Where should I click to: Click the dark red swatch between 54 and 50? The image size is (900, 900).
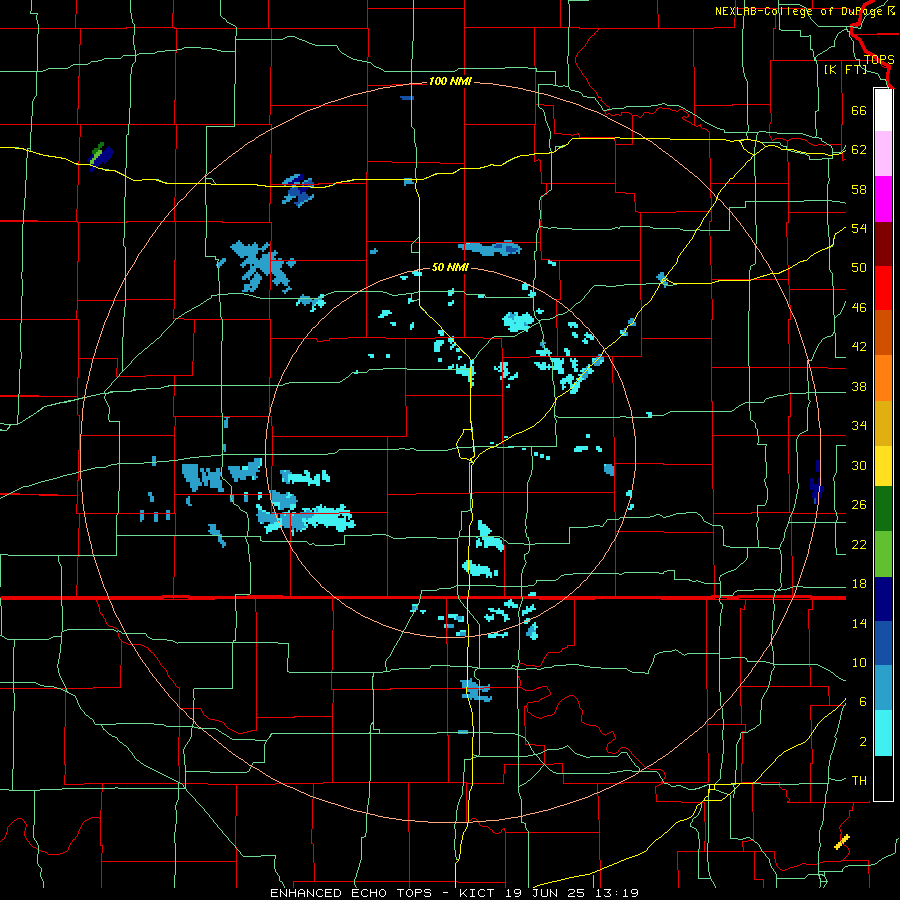click(x=883, y=244)
